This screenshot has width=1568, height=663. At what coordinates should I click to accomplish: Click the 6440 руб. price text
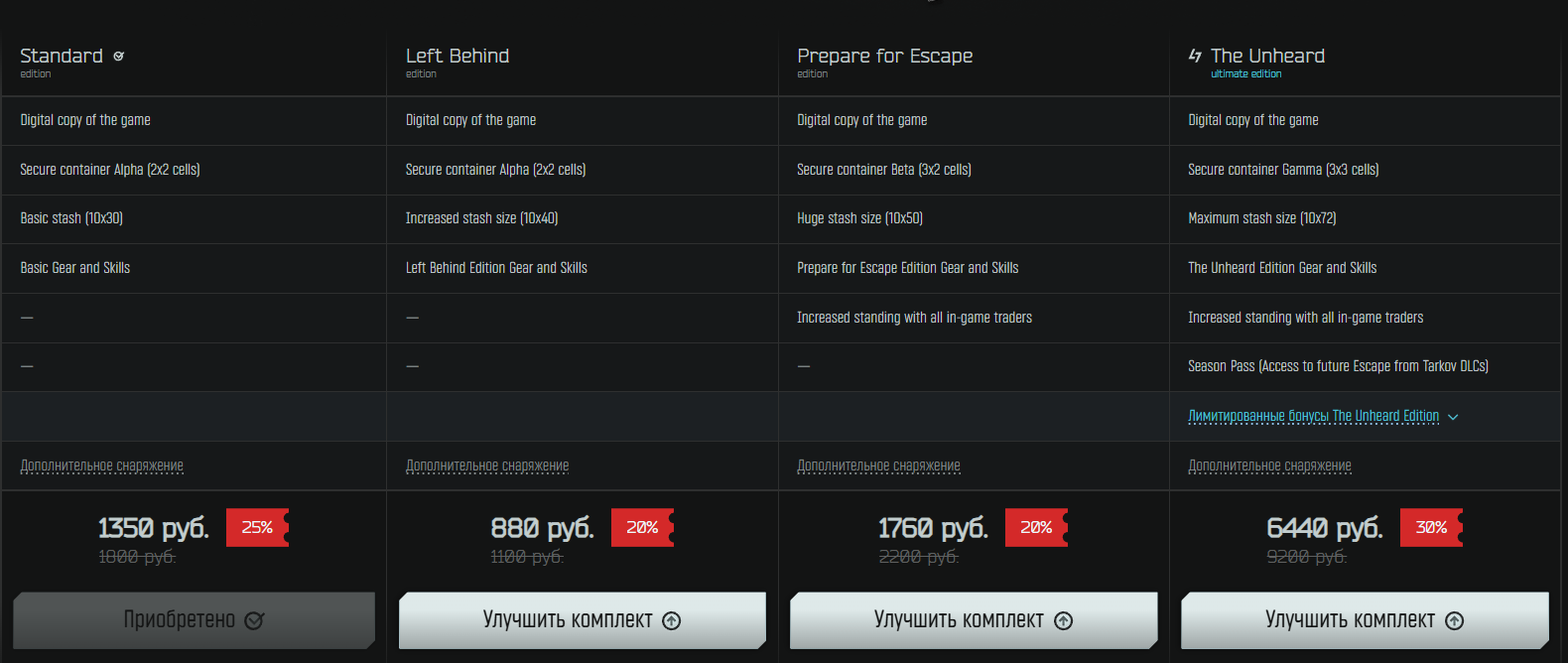click(x=1325, y=528)
